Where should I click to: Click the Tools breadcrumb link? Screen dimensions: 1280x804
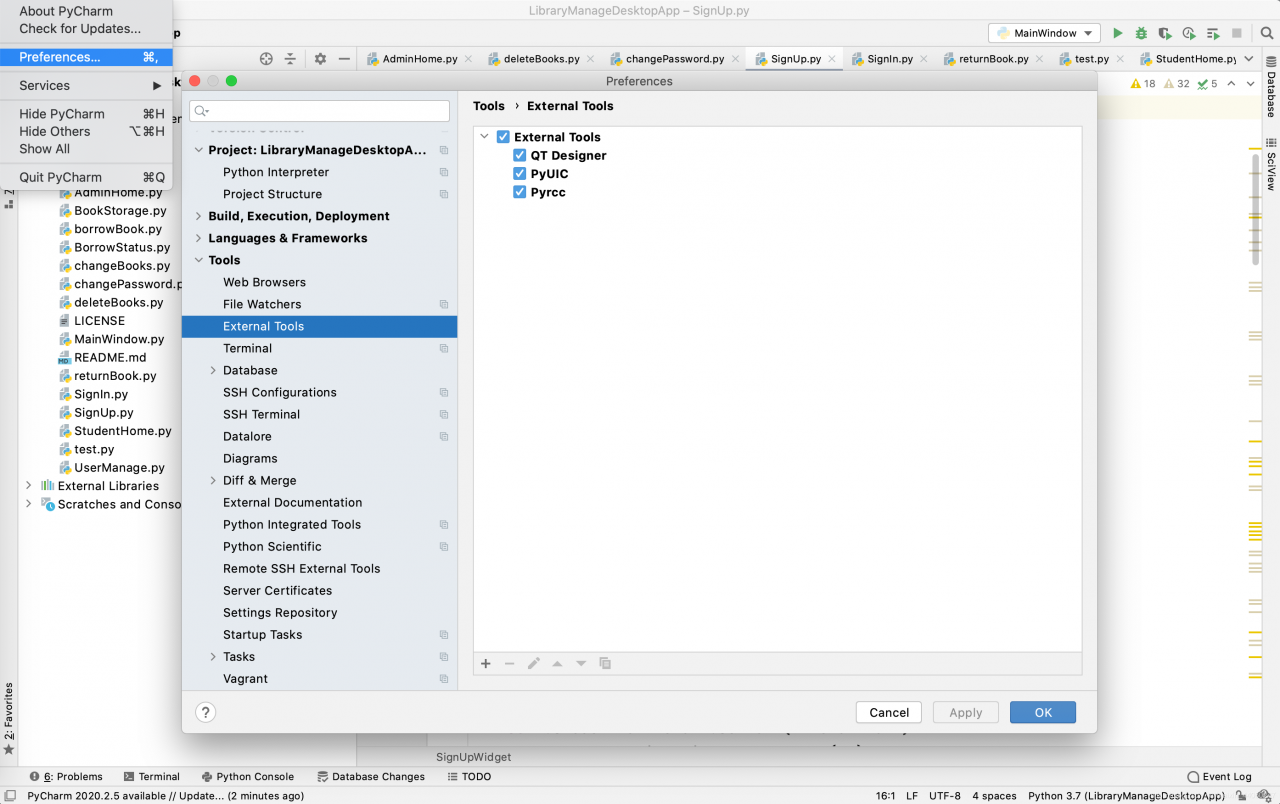(489, 106)
